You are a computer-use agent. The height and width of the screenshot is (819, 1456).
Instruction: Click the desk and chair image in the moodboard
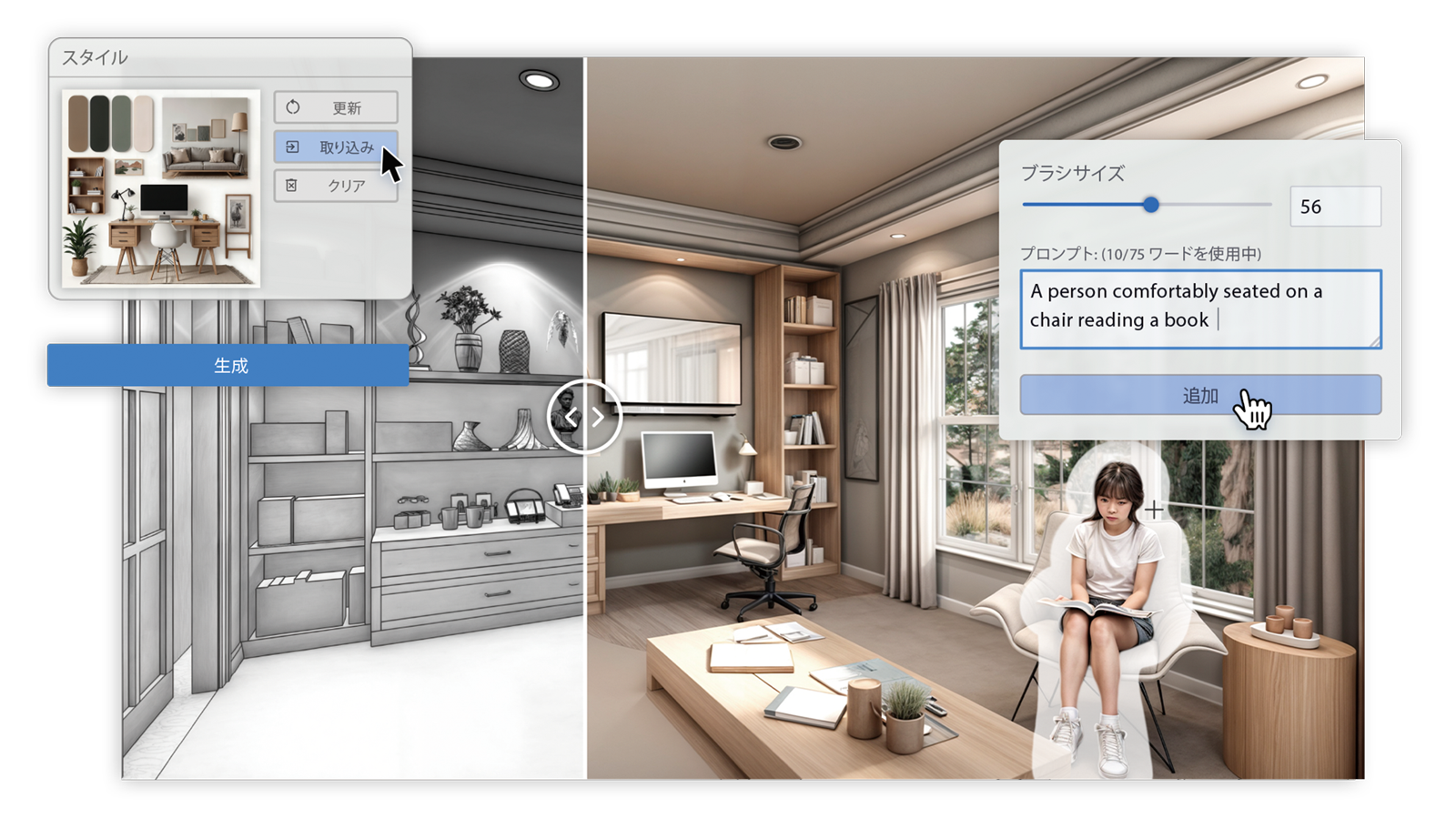(164, 227)
